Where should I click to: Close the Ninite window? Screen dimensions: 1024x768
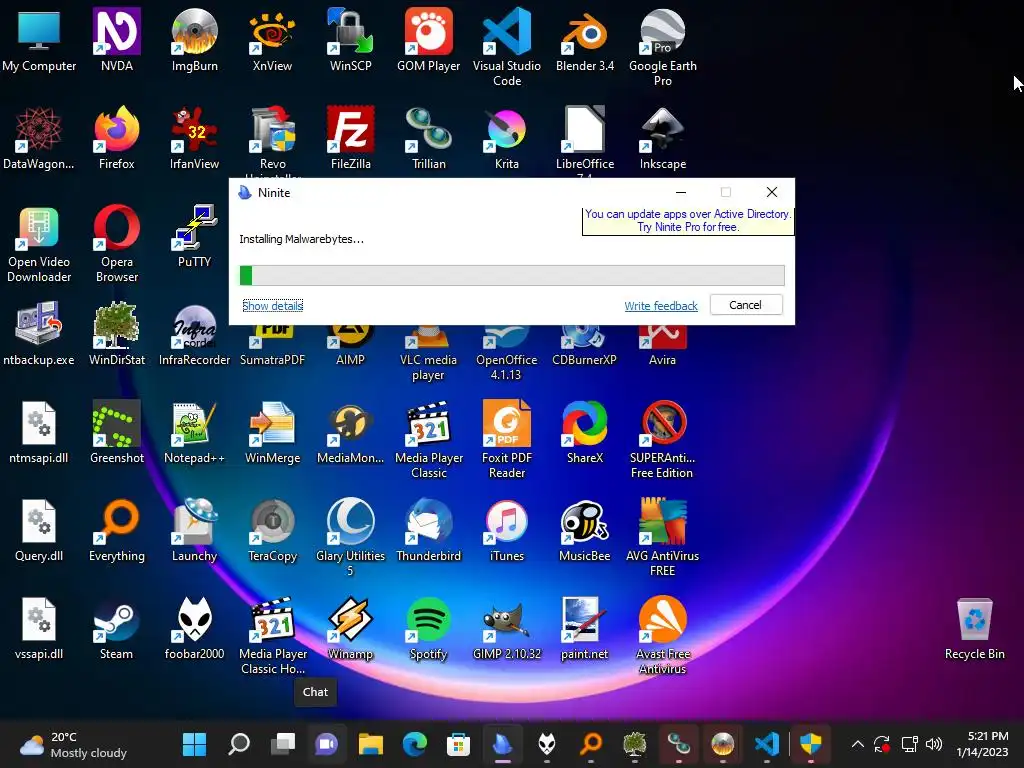click(772, 192)
